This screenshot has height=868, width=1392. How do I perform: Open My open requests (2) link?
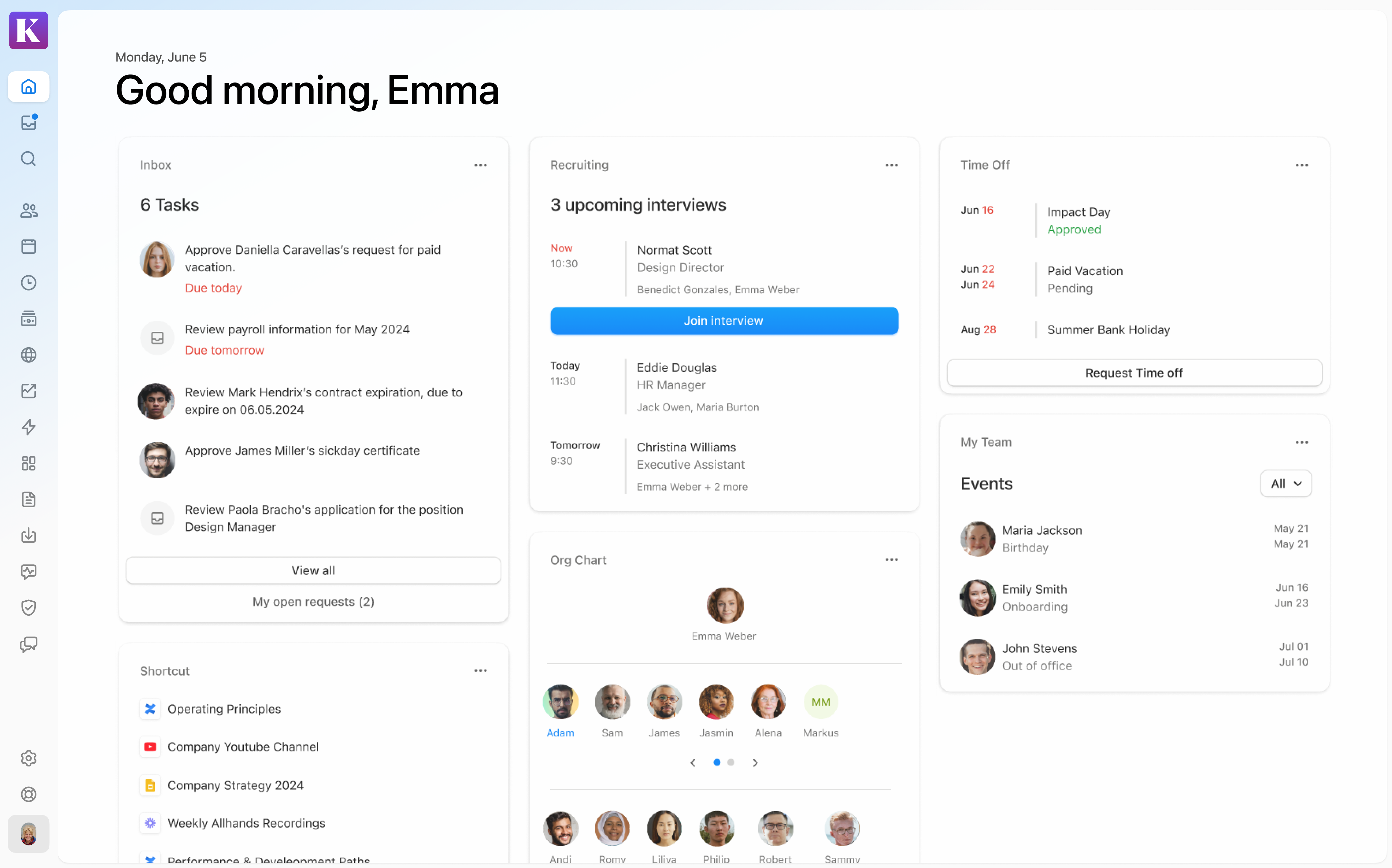(313, 602)
